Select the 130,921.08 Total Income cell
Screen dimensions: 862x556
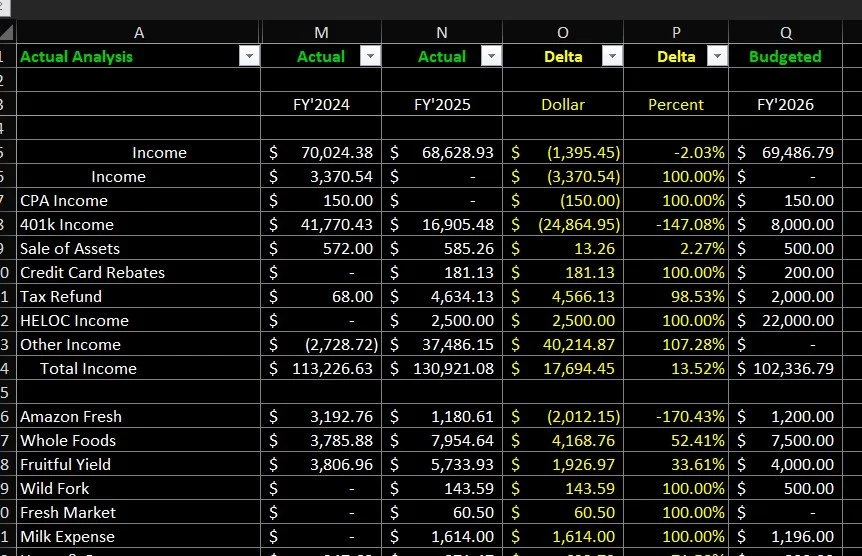[442, 368]
